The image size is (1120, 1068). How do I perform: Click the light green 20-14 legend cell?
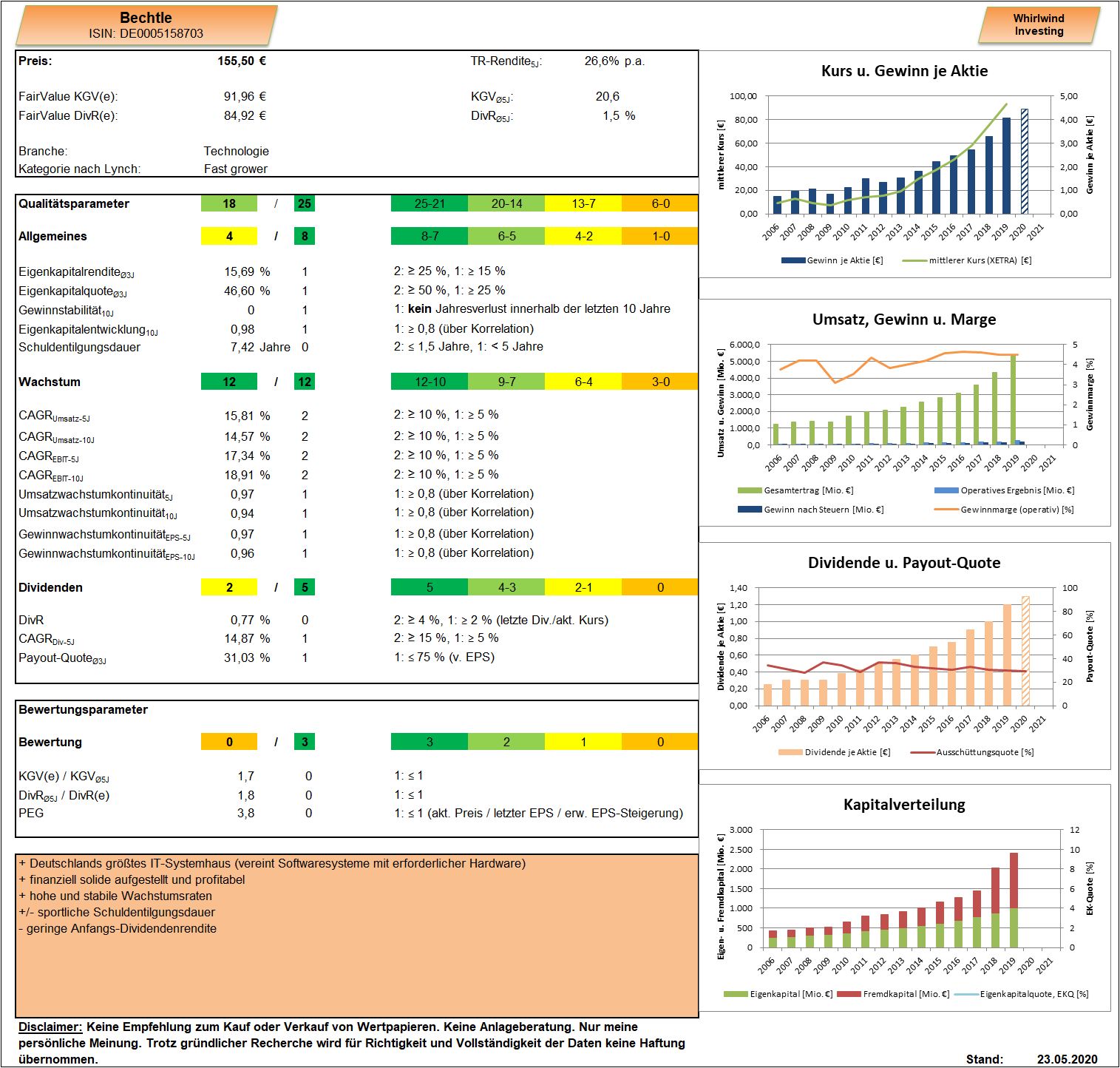(x=506, y=203)
